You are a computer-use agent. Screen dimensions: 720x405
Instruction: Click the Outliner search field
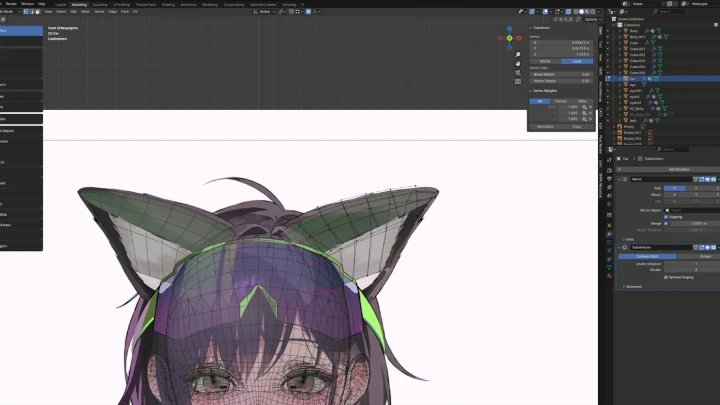point(669,11)
